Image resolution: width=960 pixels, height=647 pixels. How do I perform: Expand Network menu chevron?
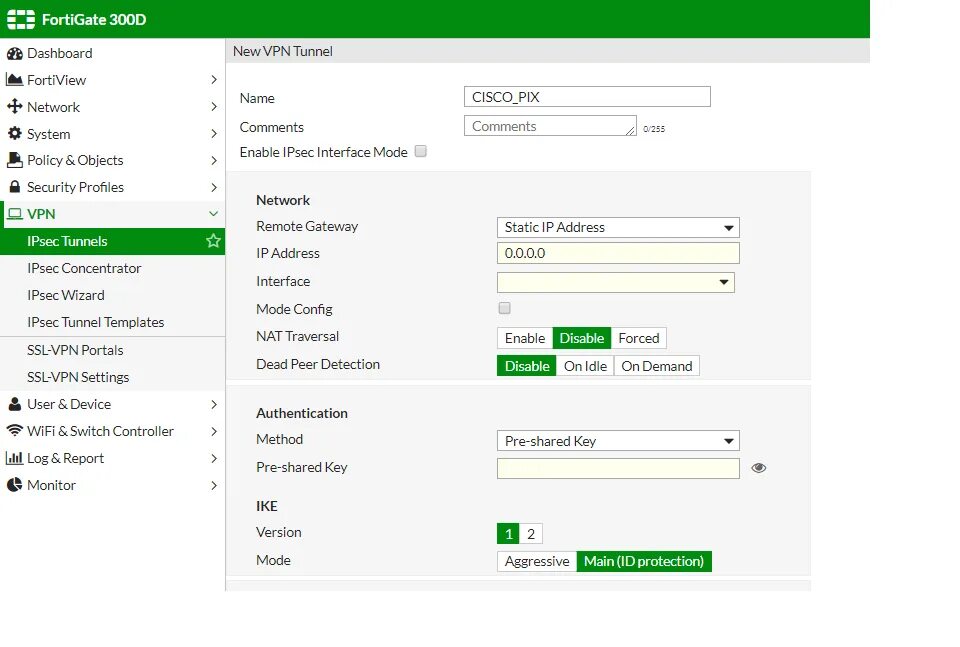coord(214,107)
